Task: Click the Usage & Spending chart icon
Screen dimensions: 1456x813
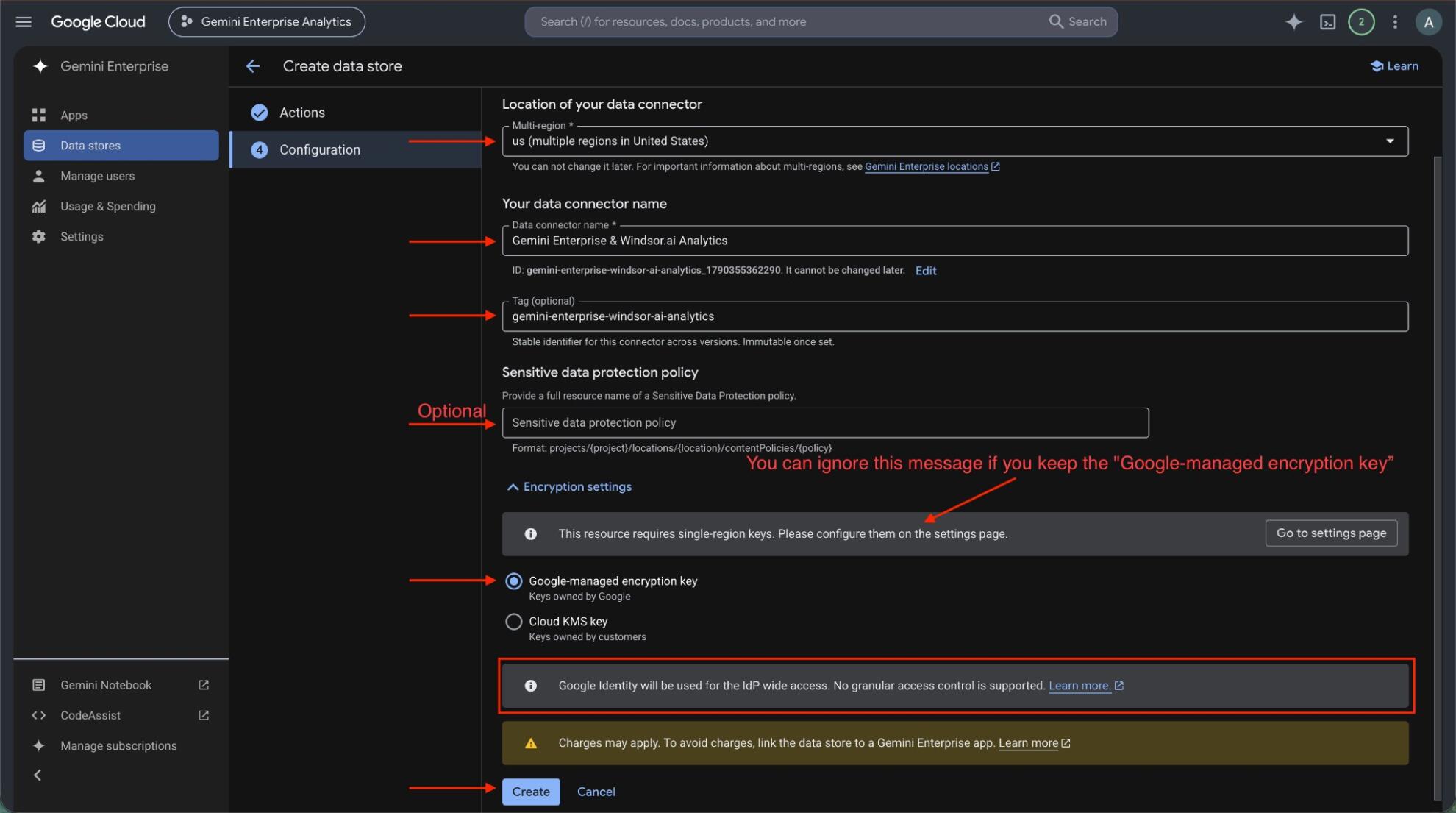Action: [x=39, y=206]
